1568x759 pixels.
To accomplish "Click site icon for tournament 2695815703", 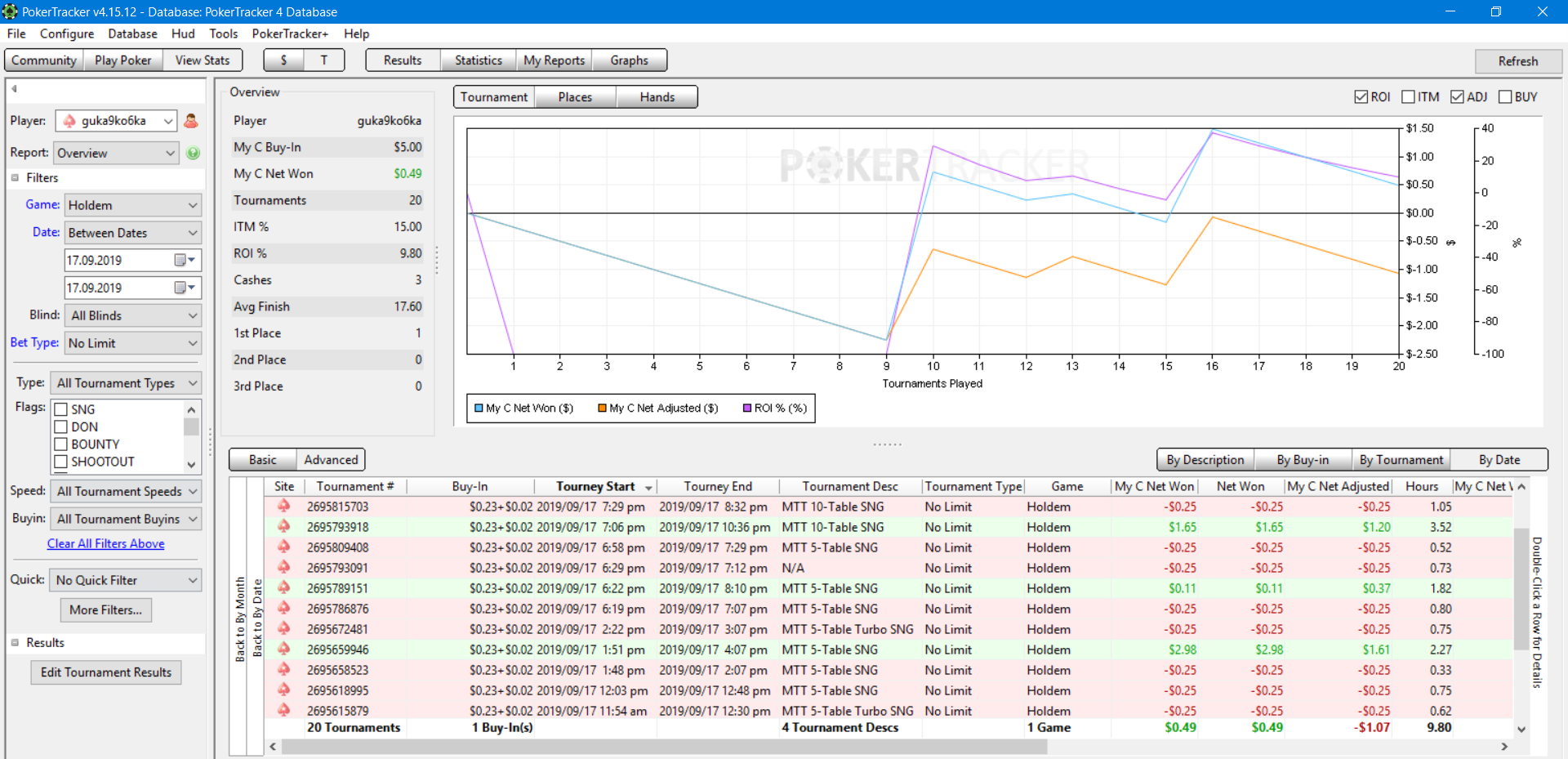I will pos(284,507).
